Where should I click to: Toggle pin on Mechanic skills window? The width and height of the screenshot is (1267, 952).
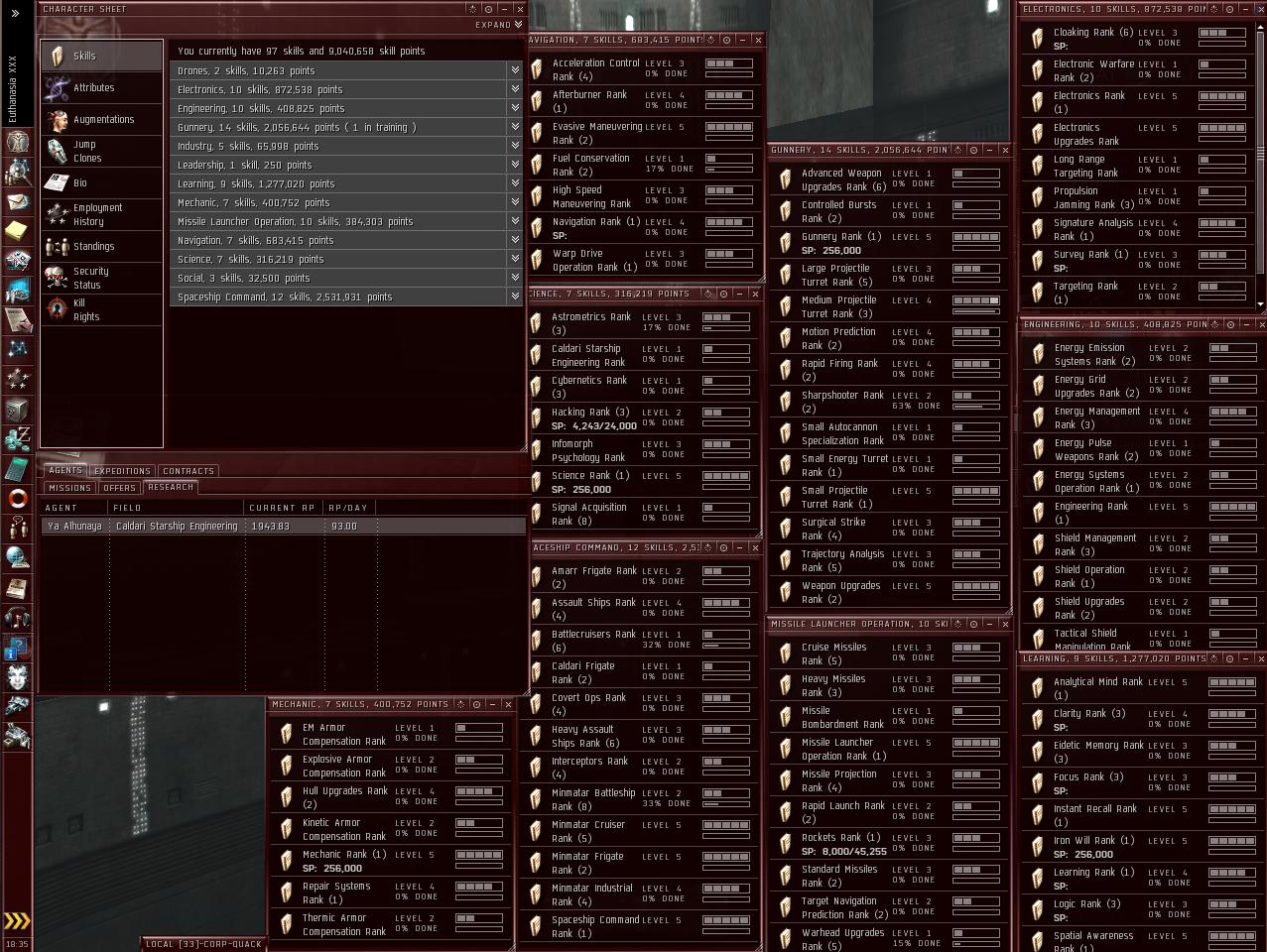coord(460,704)
